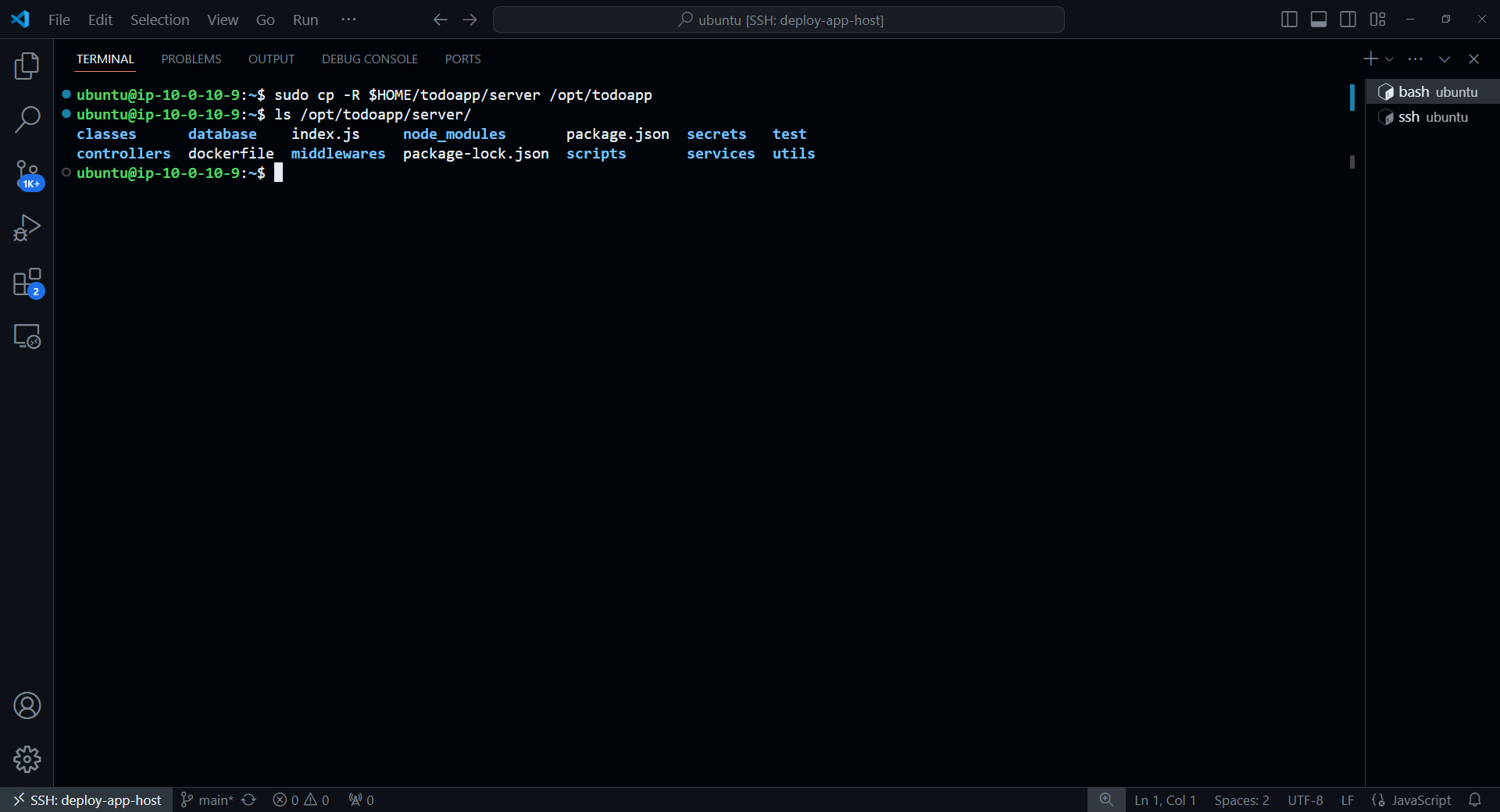Click node_modules in ls output
This screenshot has height=812, width=1500.
tap(454, 134)
